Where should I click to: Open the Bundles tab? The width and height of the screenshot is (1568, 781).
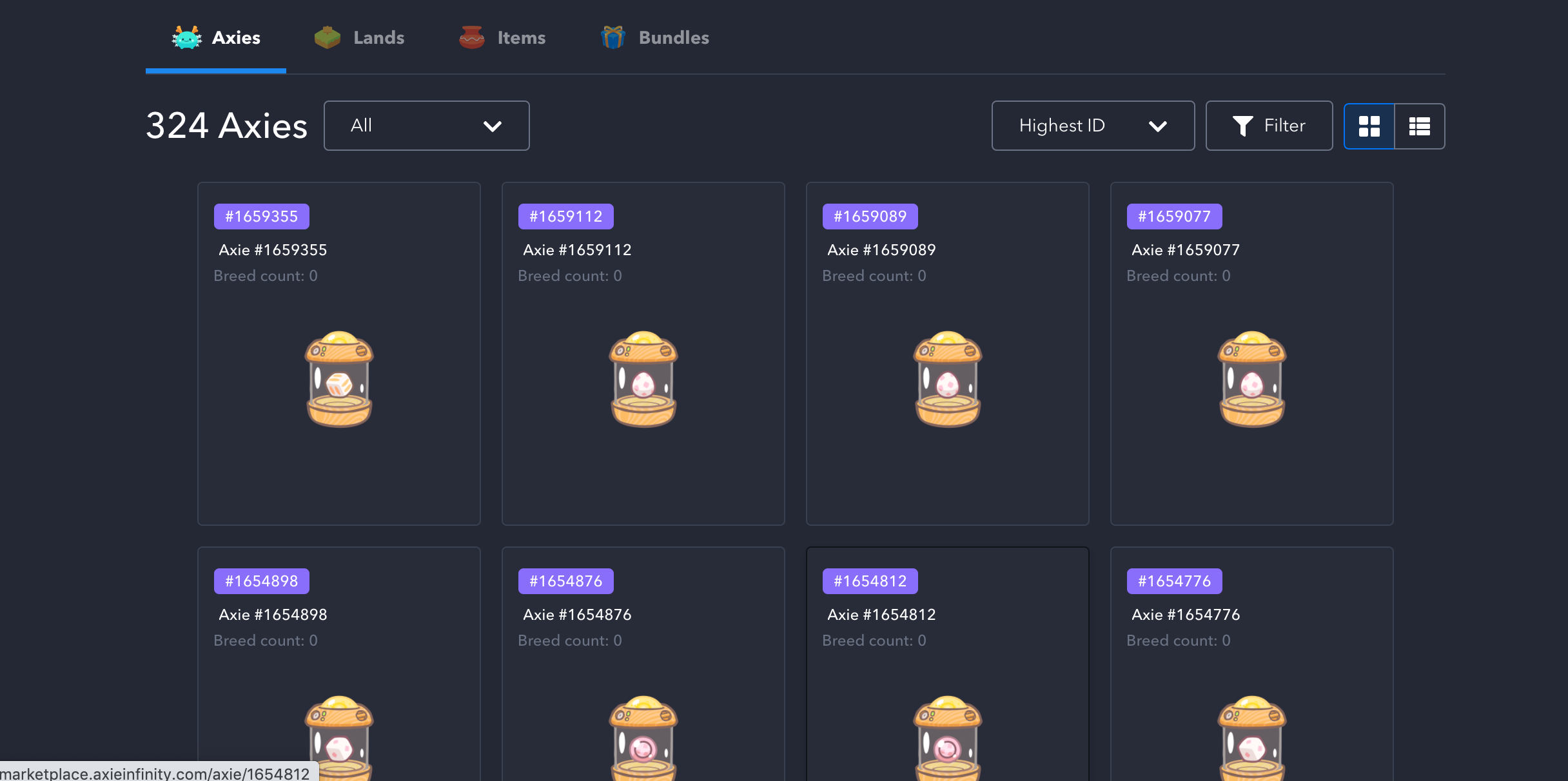click(x=654, y=37)
